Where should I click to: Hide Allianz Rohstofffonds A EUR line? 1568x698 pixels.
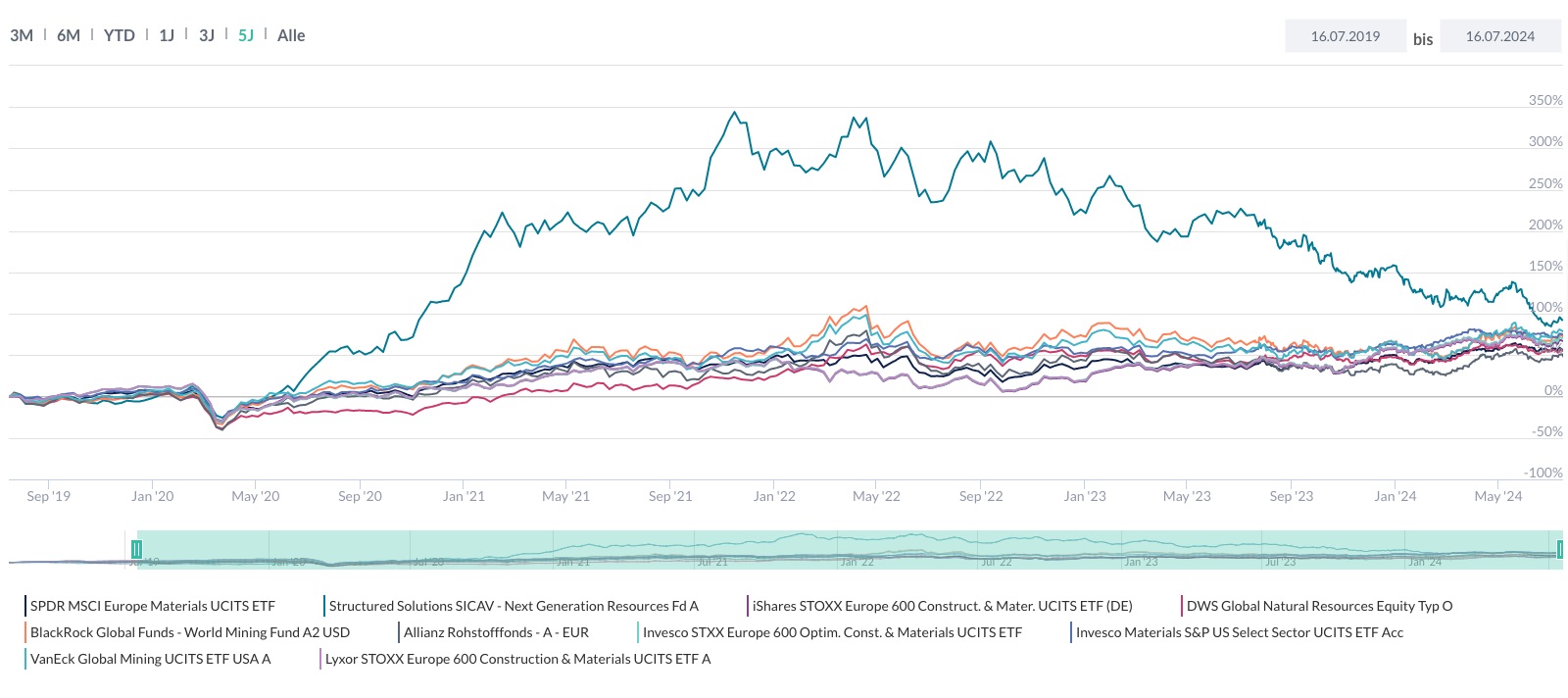click(x=496, y=632)
